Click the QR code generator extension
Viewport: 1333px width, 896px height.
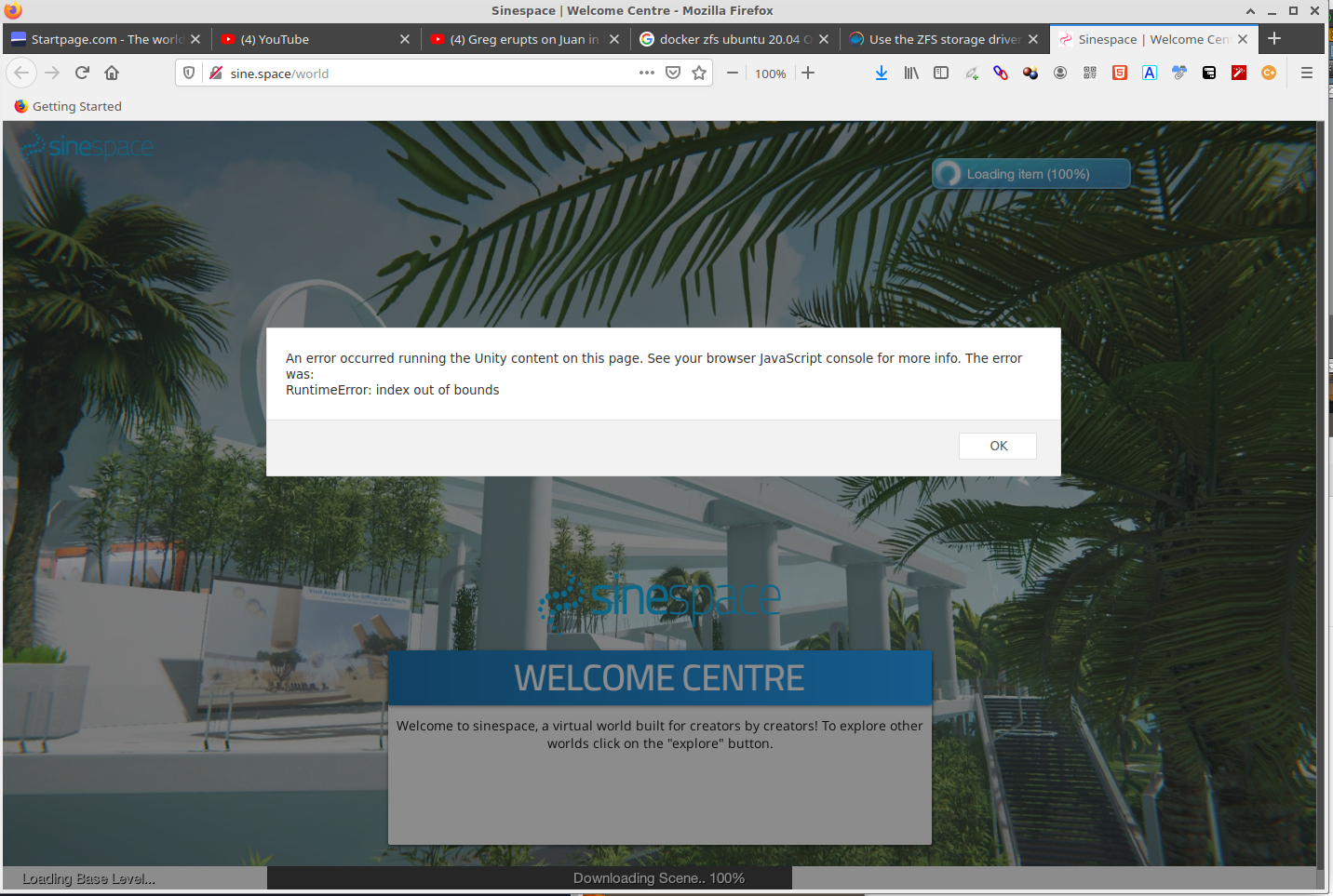[x=1090, y=73]
